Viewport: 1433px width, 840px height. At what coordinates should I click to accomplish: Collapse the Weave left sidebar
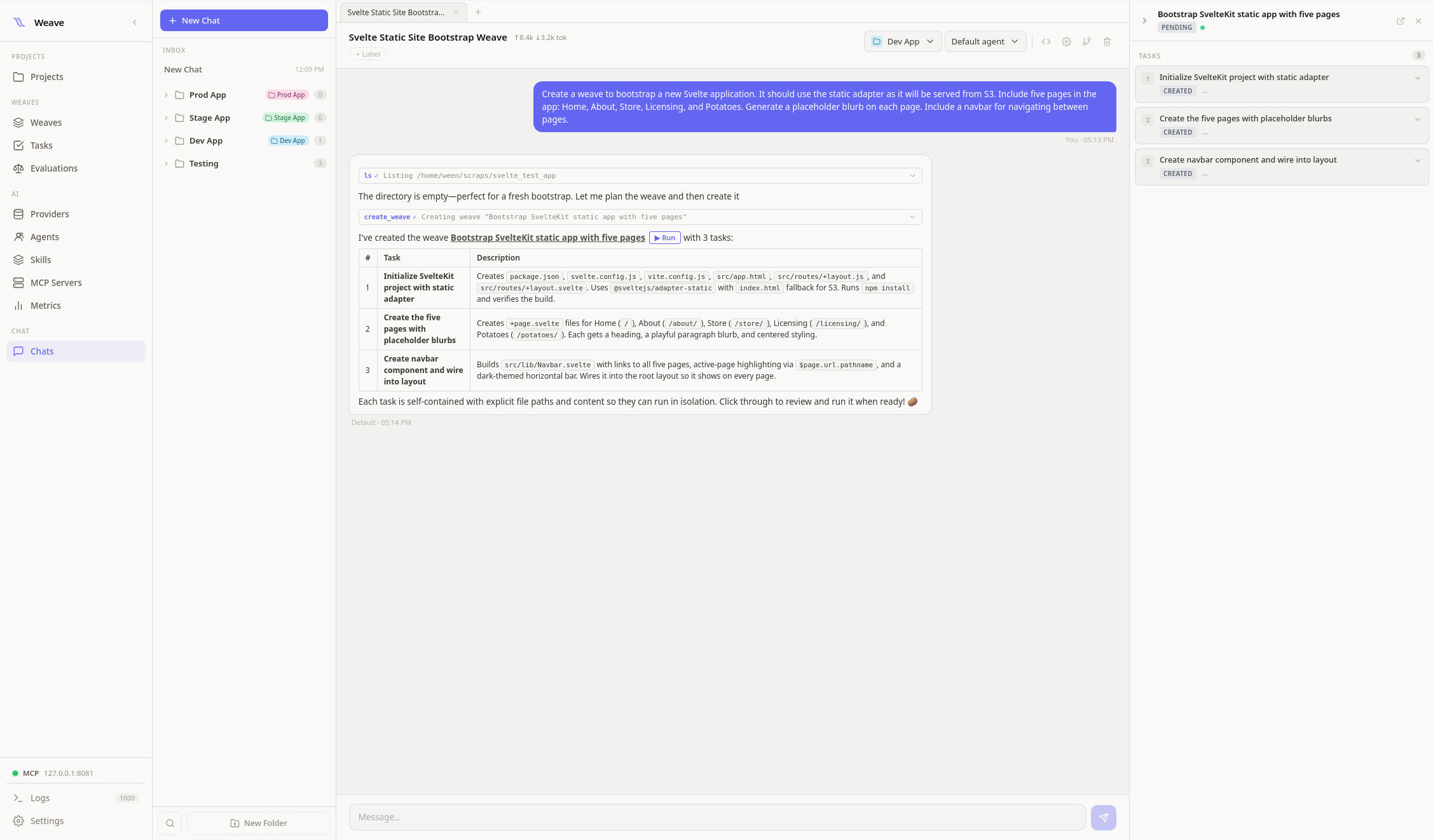(135, 23)
